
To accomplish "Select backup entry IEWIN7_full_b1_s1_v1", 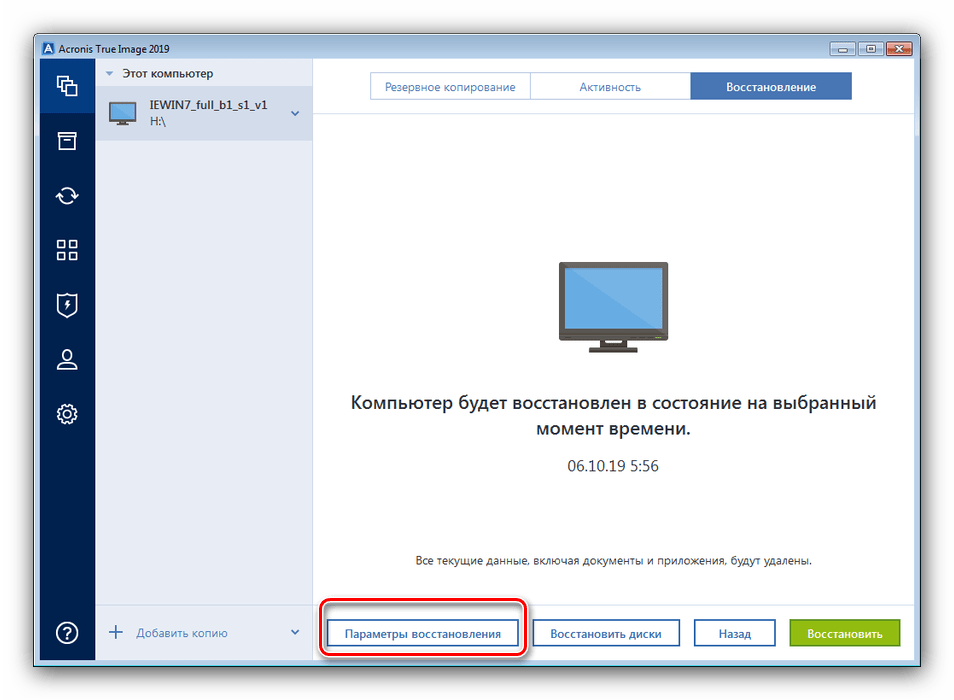I will pos(204,113).
